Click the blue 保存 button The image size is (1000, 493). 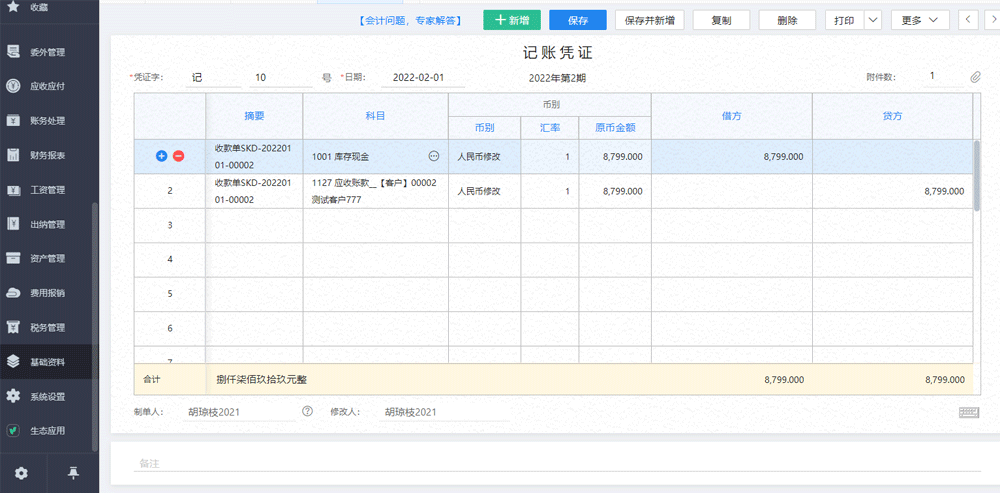[578, 20]
